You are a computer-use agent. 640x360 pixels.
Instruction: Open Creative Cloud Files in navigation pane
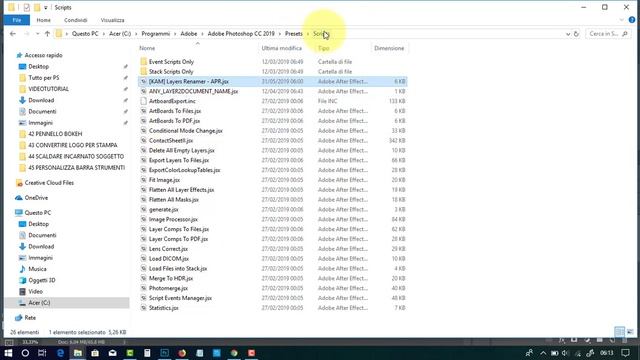pyautogui.click(x=49, y=183)
